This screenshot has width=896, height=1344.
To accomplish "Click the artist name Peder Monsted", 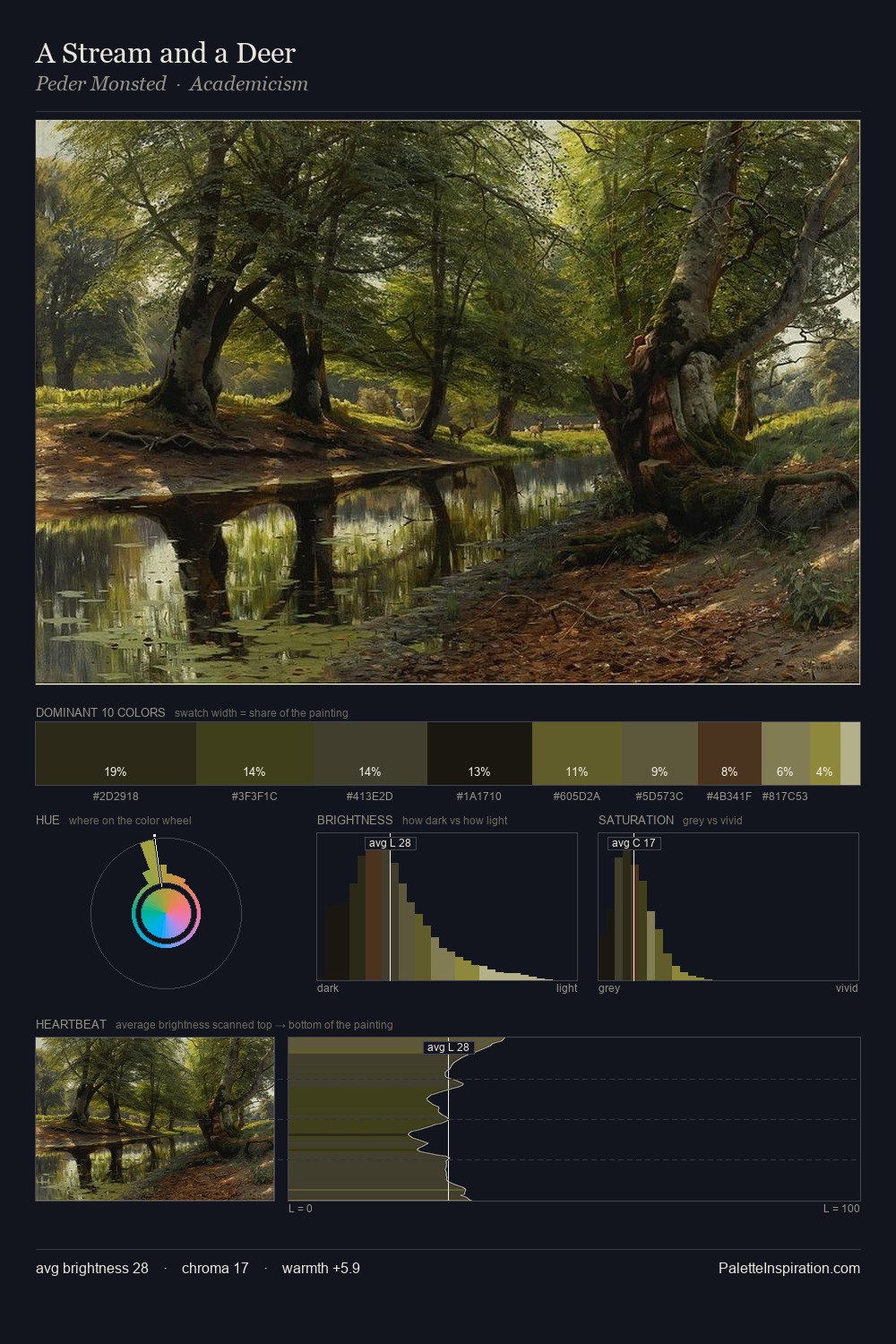I will point(101,84).
